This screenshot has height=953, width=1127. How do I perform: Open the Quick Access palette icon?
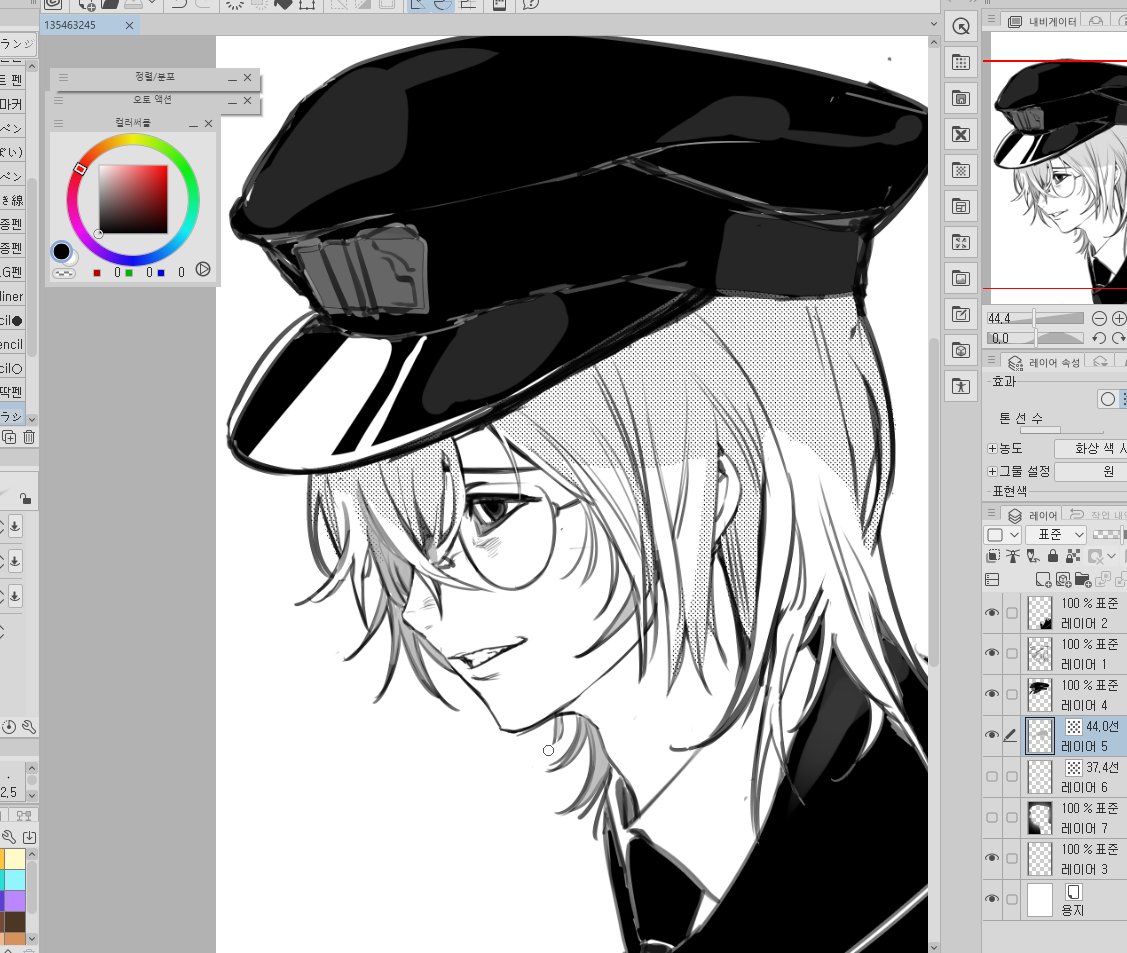coord(961,27)
